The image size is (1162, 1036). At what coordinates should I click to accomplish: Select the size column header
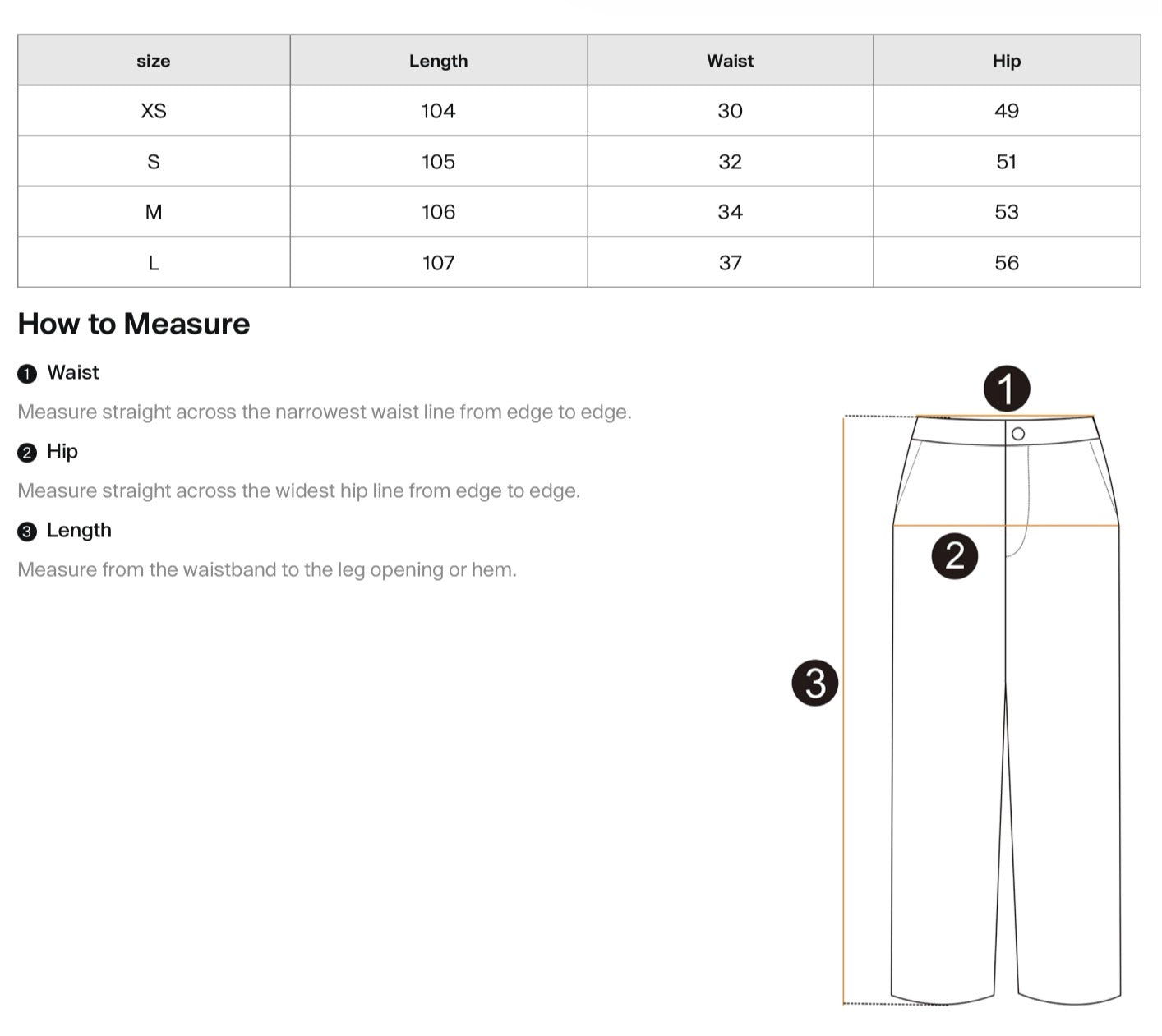[154, 61]
